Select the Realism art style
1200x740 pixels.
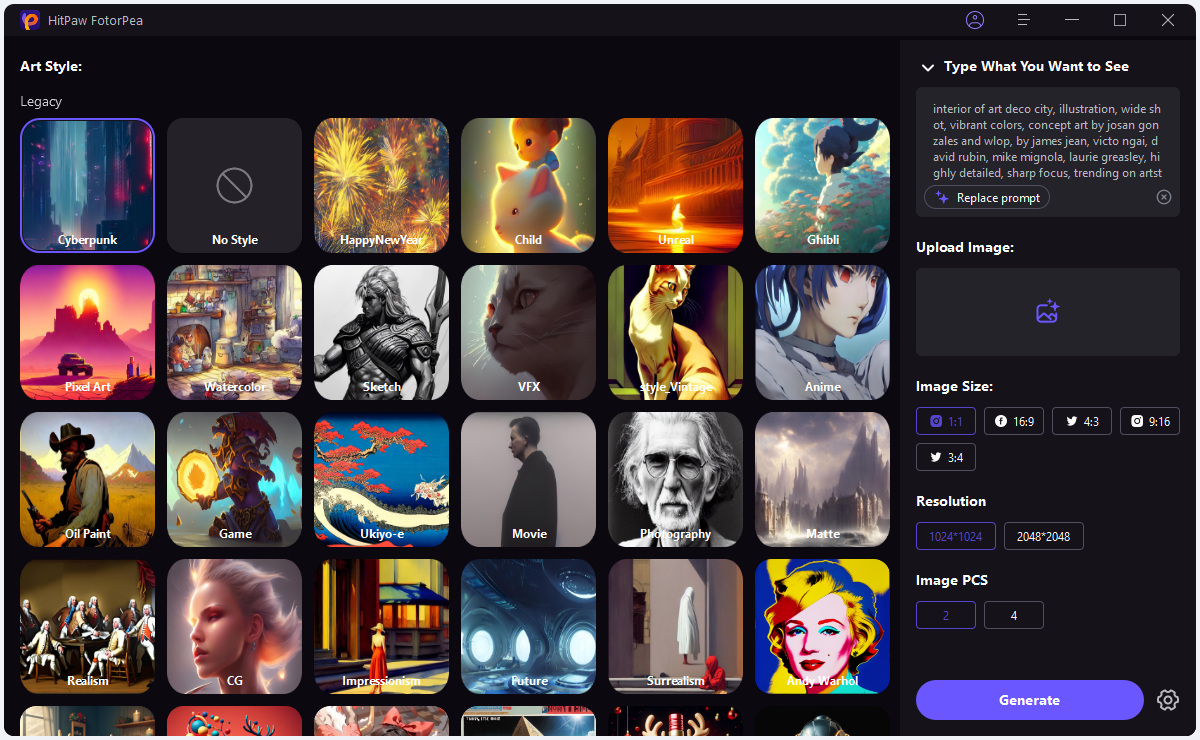coord(88,626)
